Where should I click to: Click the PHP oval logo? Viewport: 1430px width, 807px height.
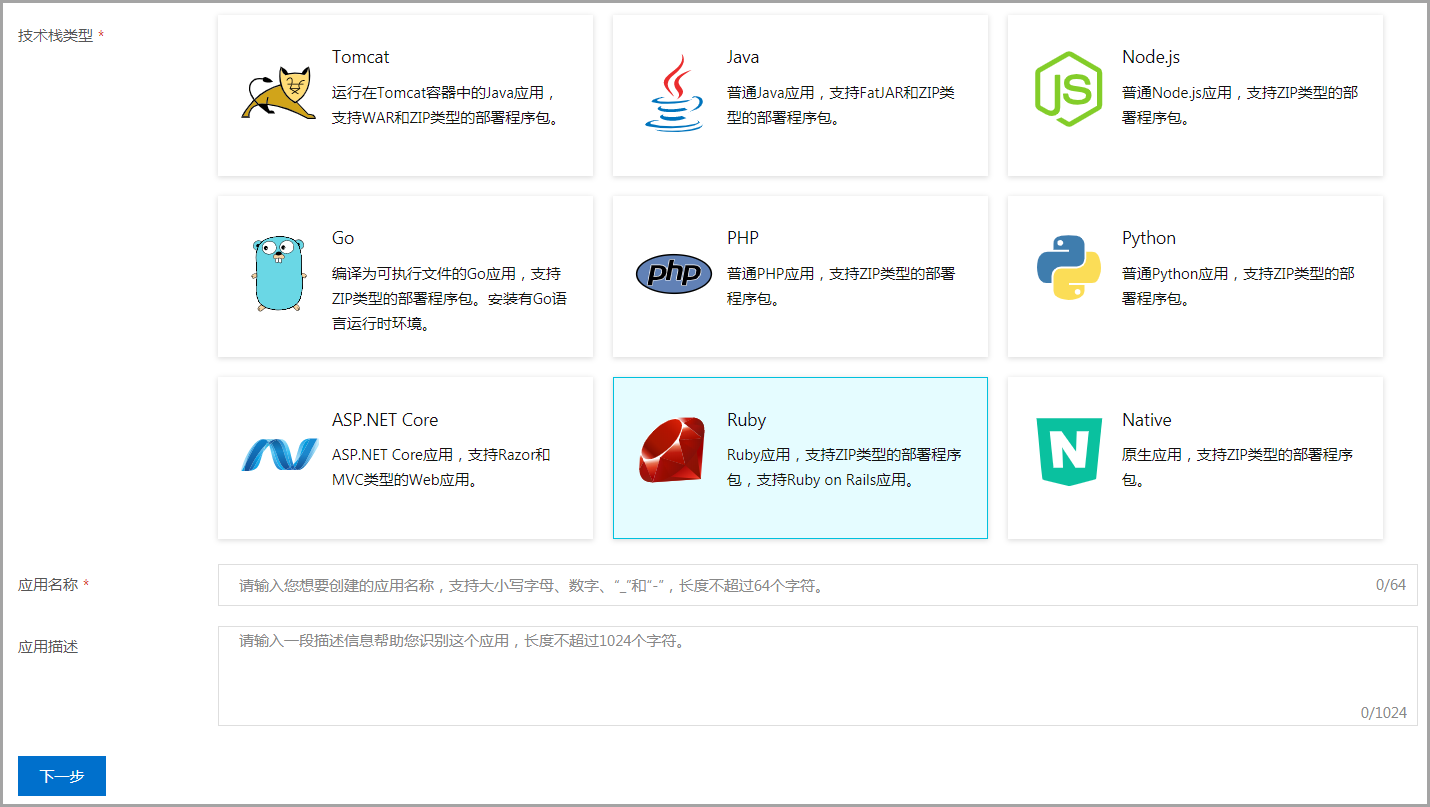pyautogui.click(x=674, y=273)
